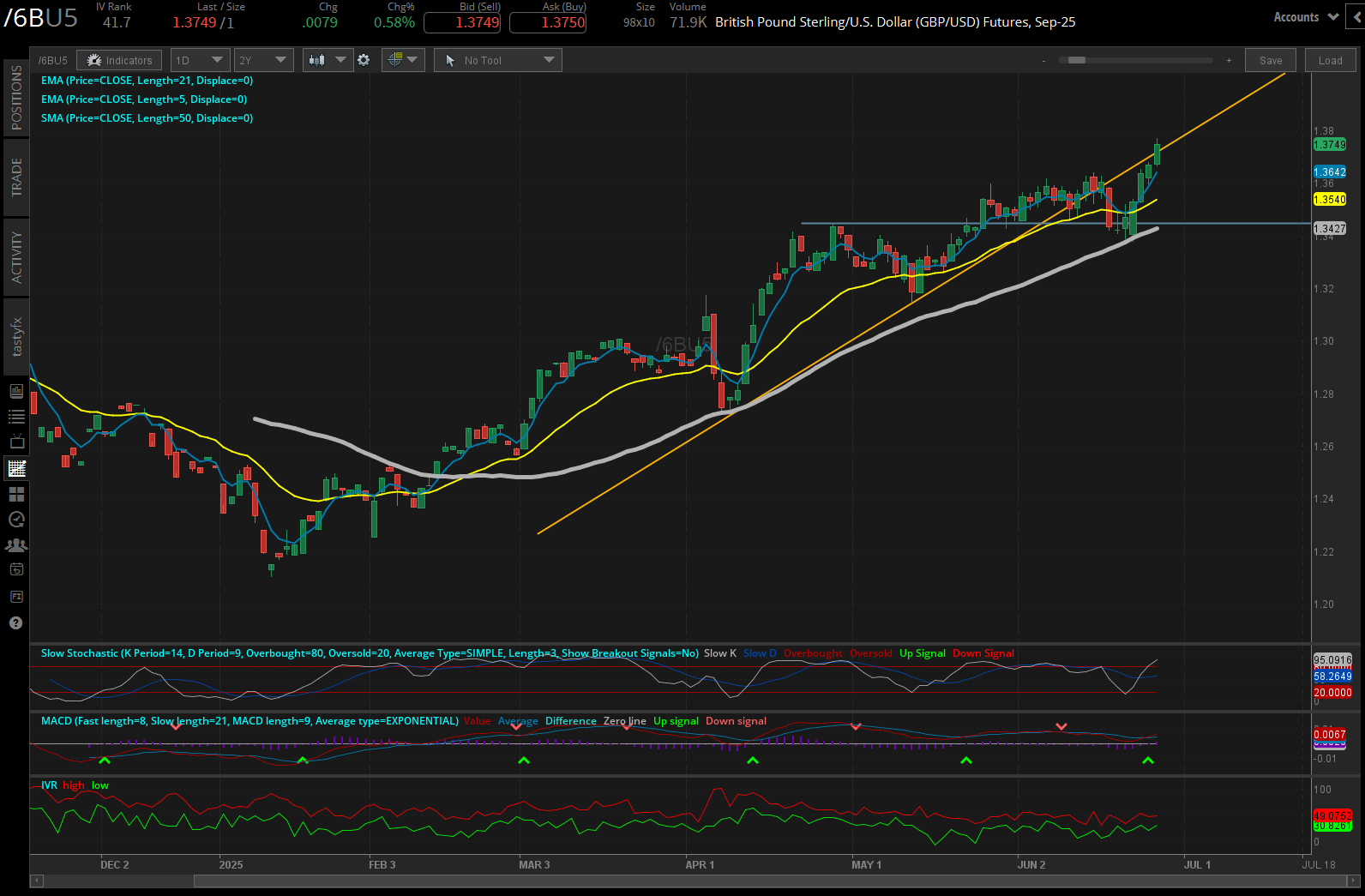Open the No Tool drawing dropdown
The height and width of the screenshot is (896, 1365).
tap(498, 60)
